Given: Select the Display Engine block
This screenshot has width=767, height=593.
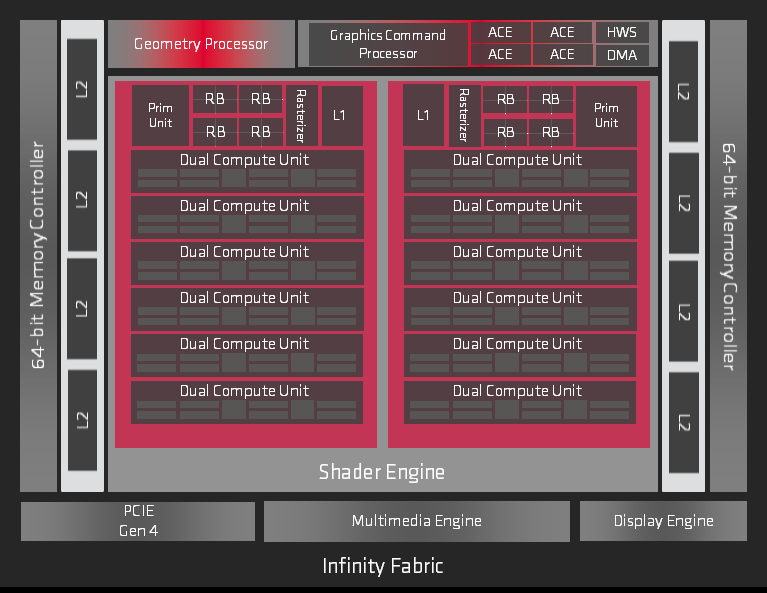Looking at the screenshot, I should tap(663, 521).
